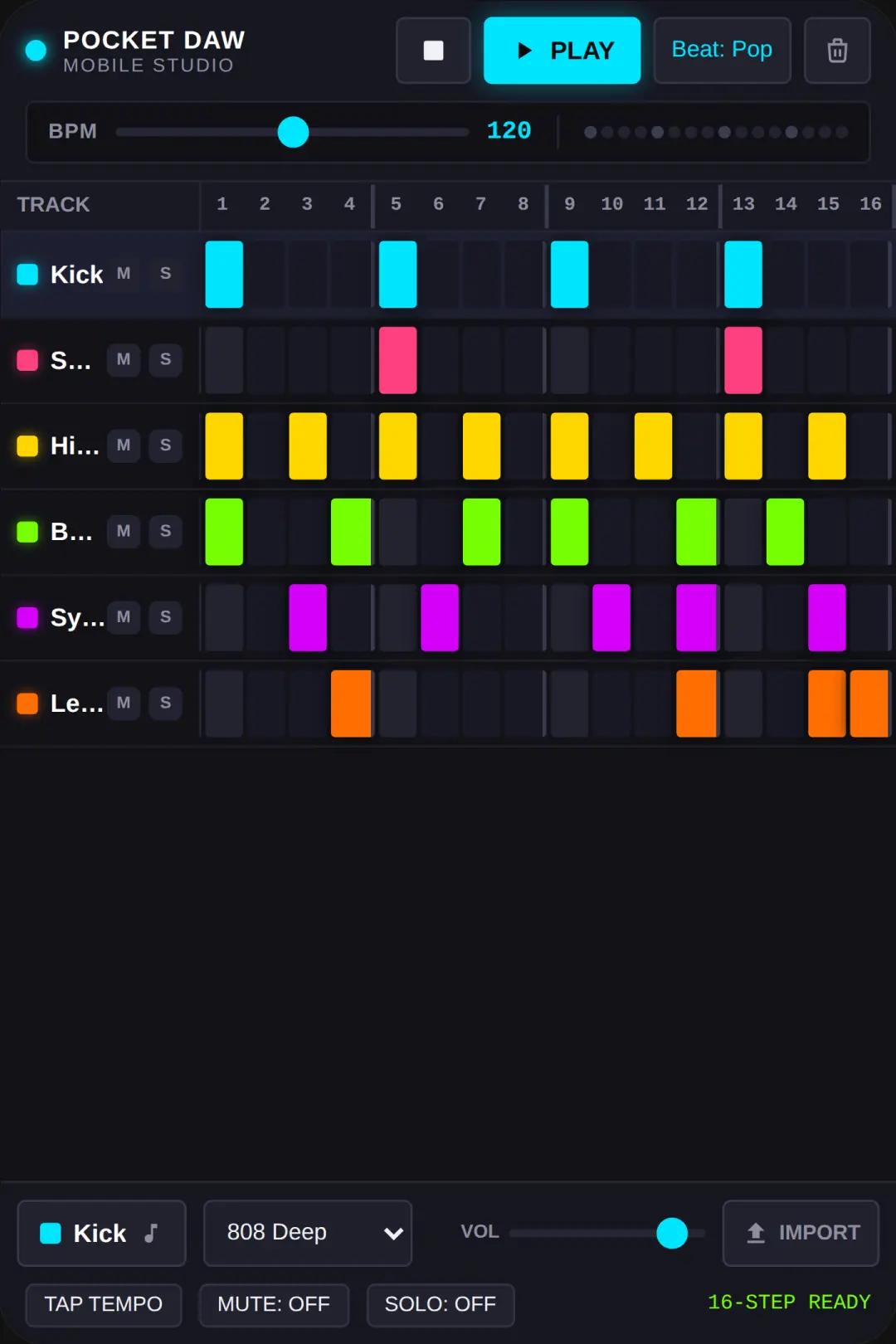896x1344 pixels.
Task: Toggle pink Snare step 13 pad
Action: (x=743, y=360)
